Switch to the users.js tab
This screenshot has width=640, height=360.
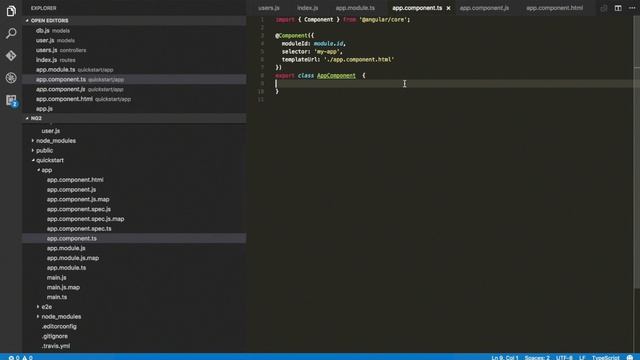click(x=269, y=8)
